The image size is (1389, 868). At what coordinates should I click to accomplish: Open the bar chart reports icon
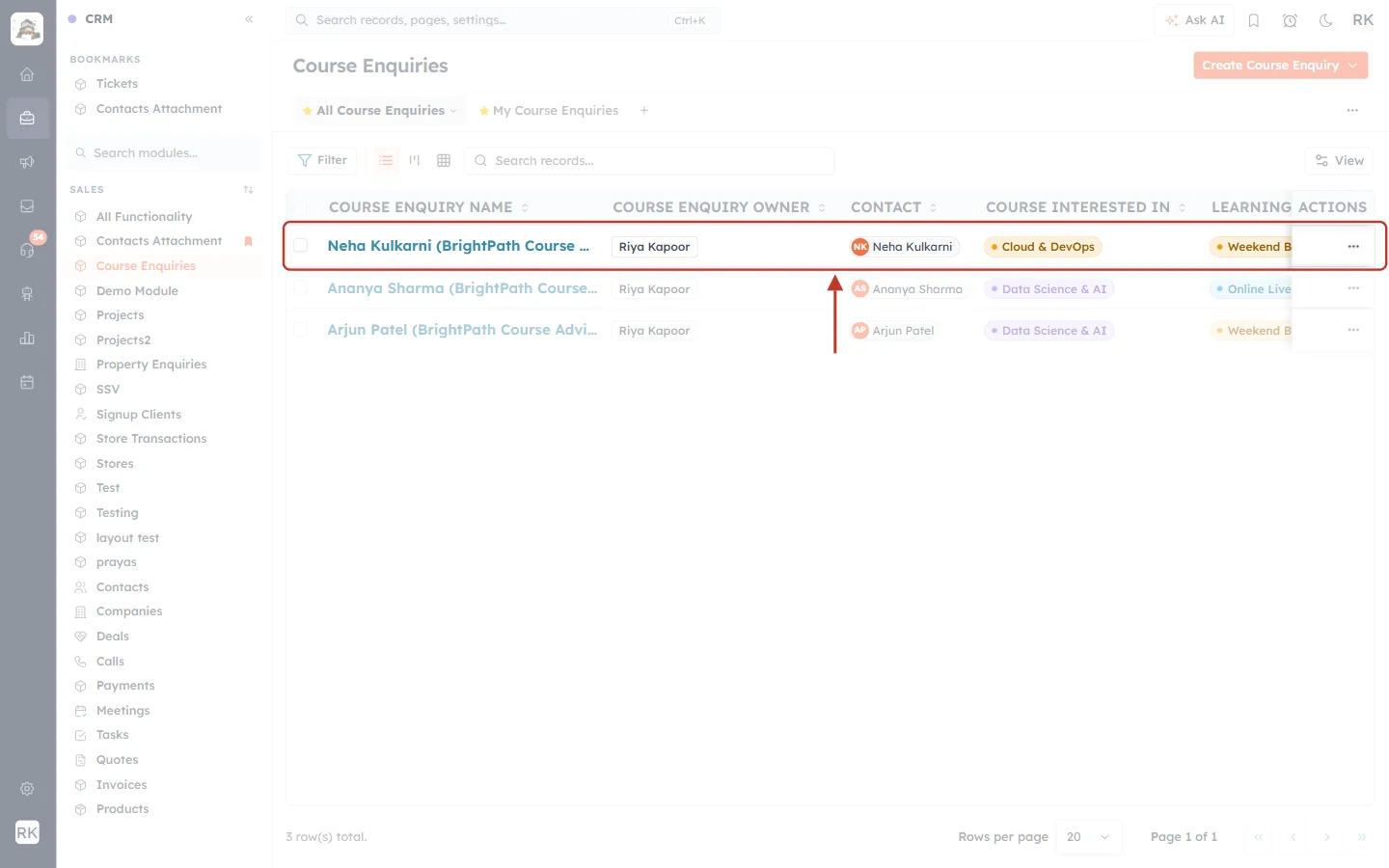27,339
